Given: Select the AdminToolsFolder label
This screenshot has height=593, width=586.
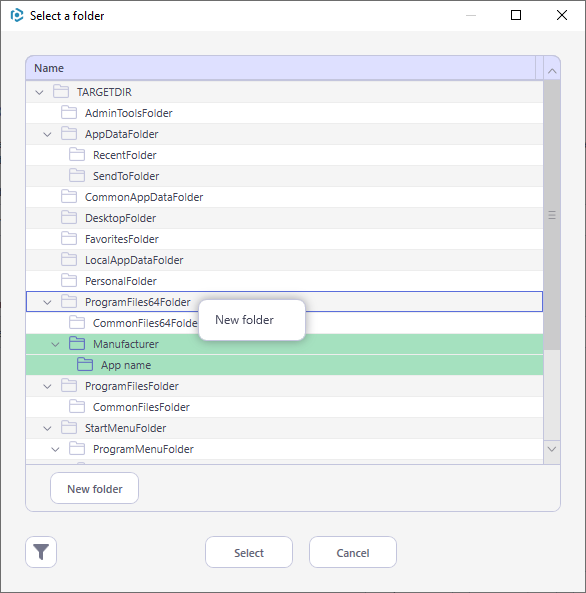Looking at the screenshot, I should [x=129, y=113].
